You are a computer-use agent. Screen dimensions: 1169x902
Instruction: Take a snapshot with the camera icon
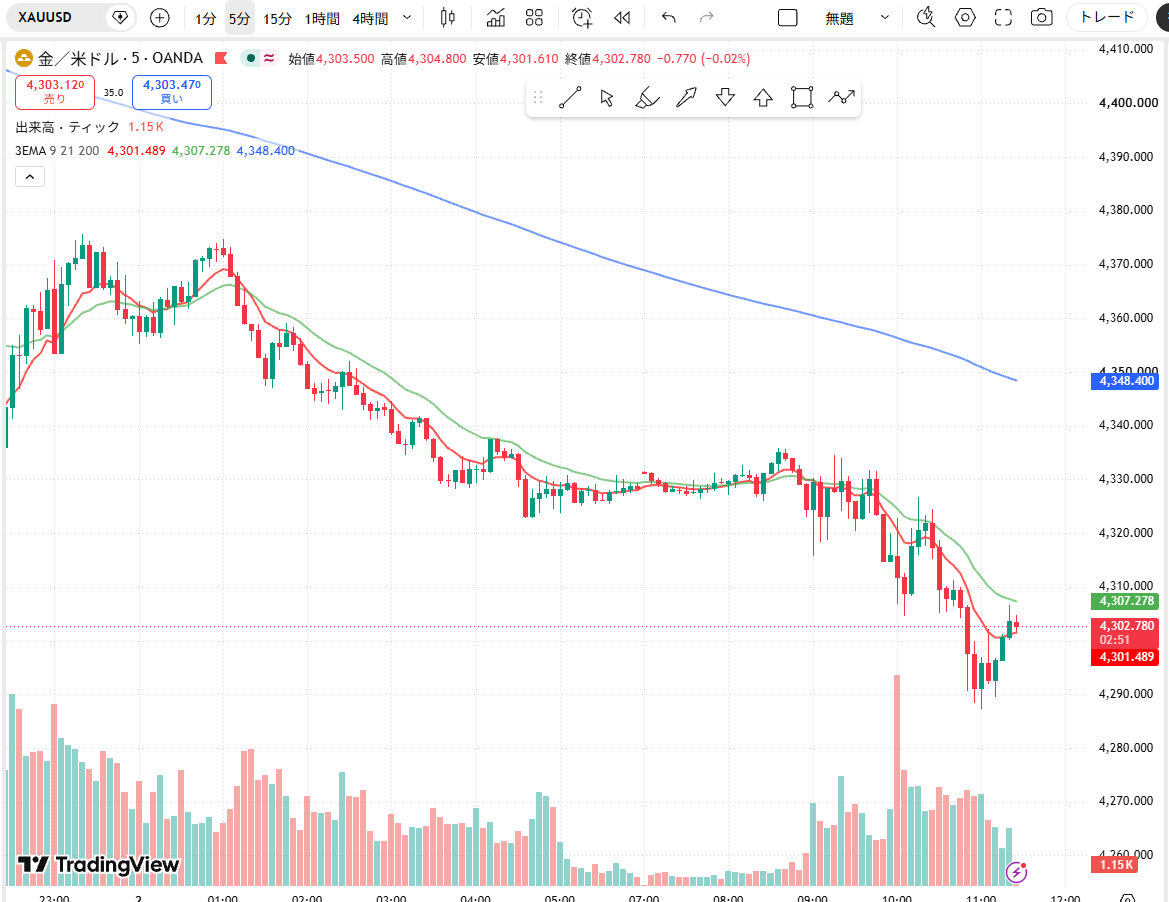pos(1042,18)
